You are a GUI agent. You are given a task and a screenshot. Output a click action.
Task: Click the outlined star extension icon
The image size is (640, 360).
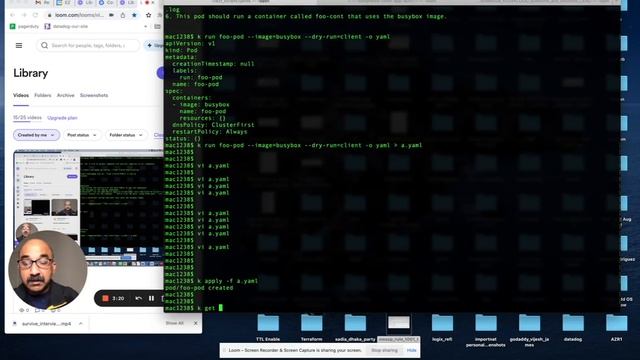pyautogui.click(x=149, y=15)
